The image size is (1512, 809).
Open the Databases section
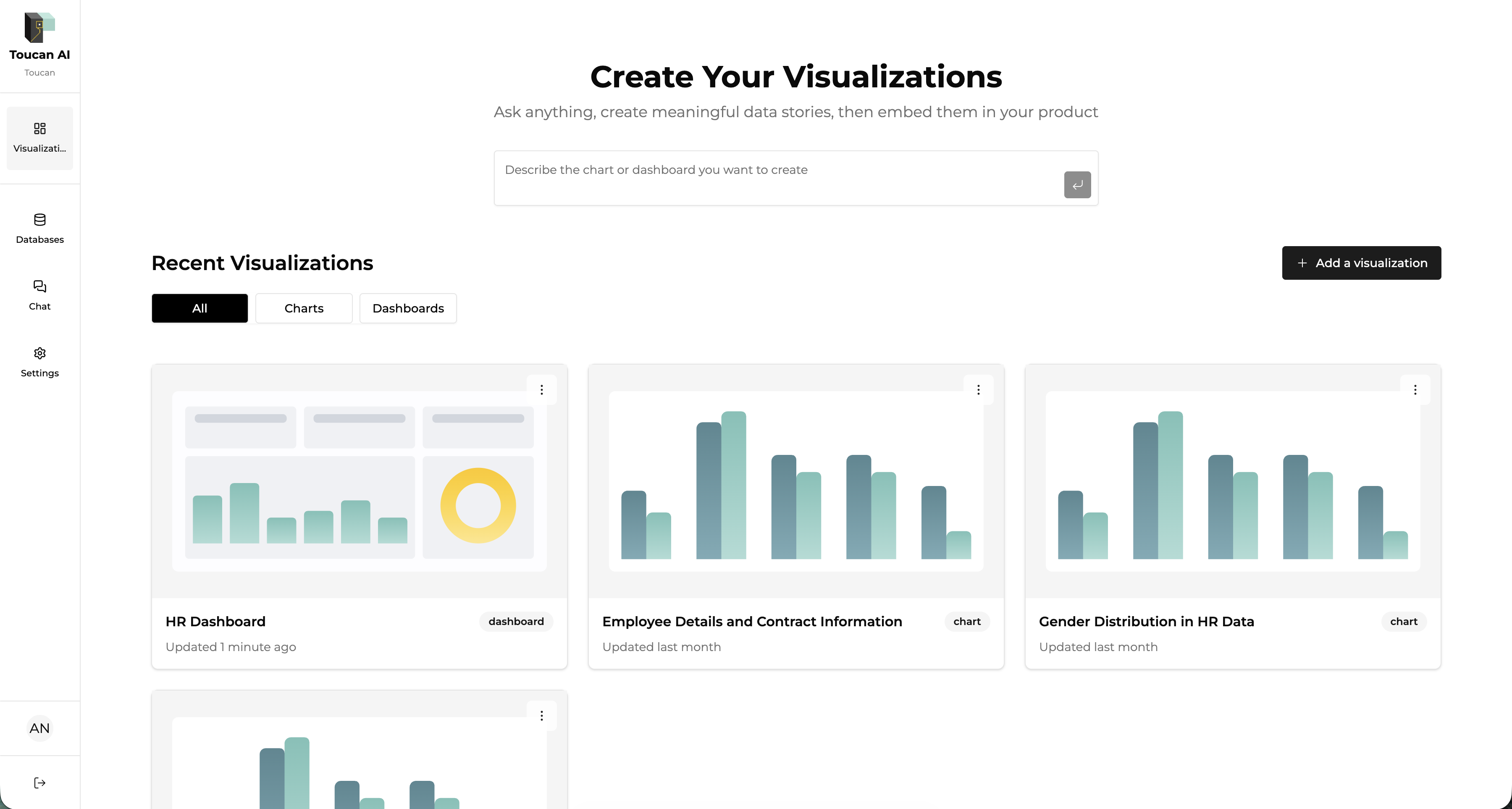[x=39, y=229]
